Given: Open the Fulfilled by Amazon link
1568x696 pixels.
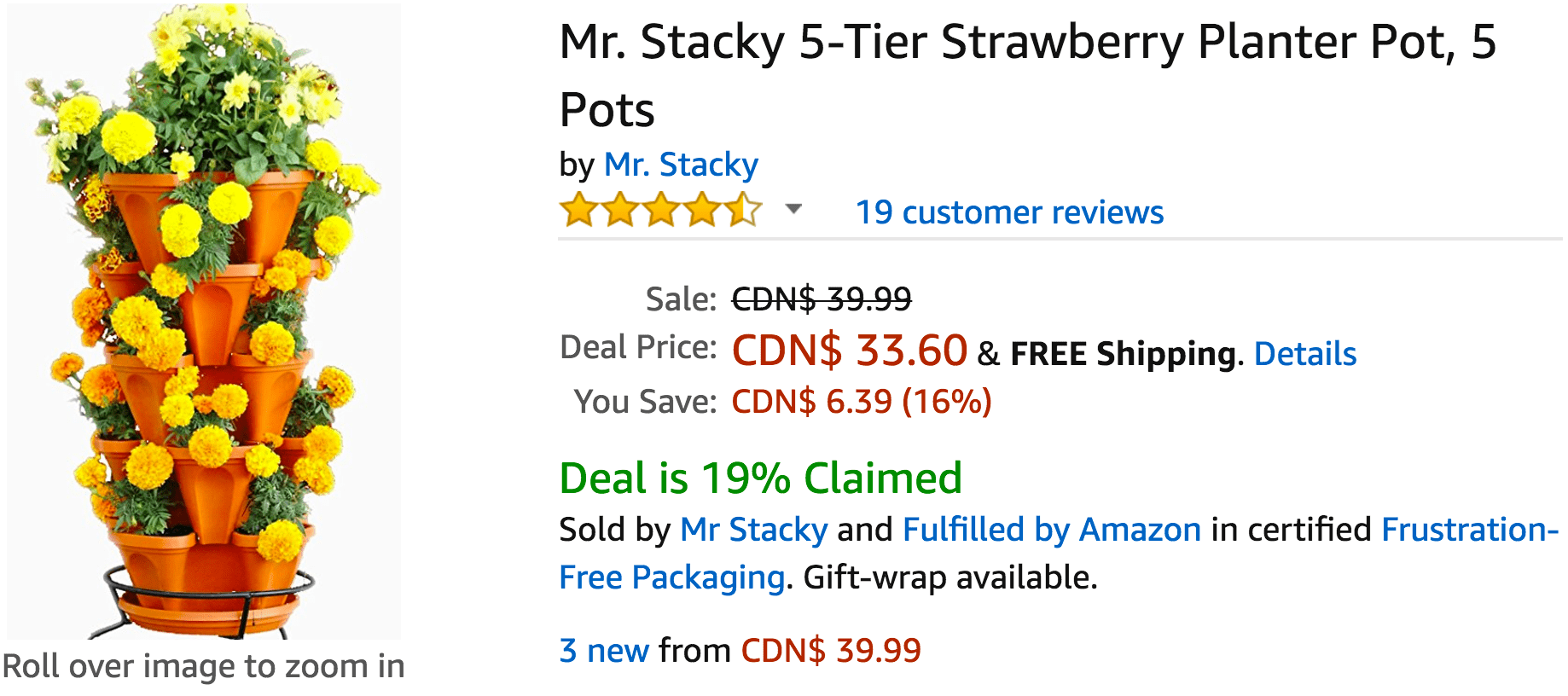Looking at the screenshot, I should (1051, 530).
